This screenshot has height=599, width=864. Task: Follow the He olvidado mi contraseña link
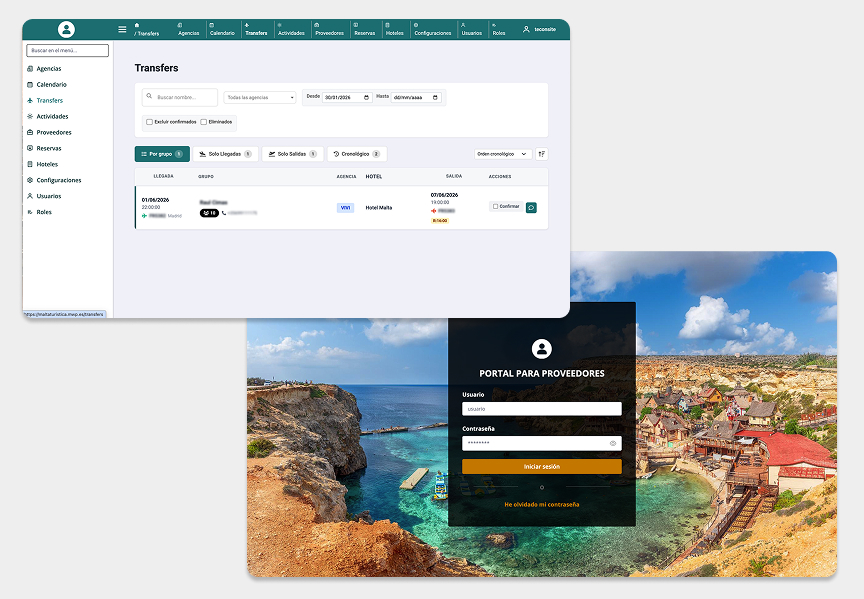tap(541, 504)
